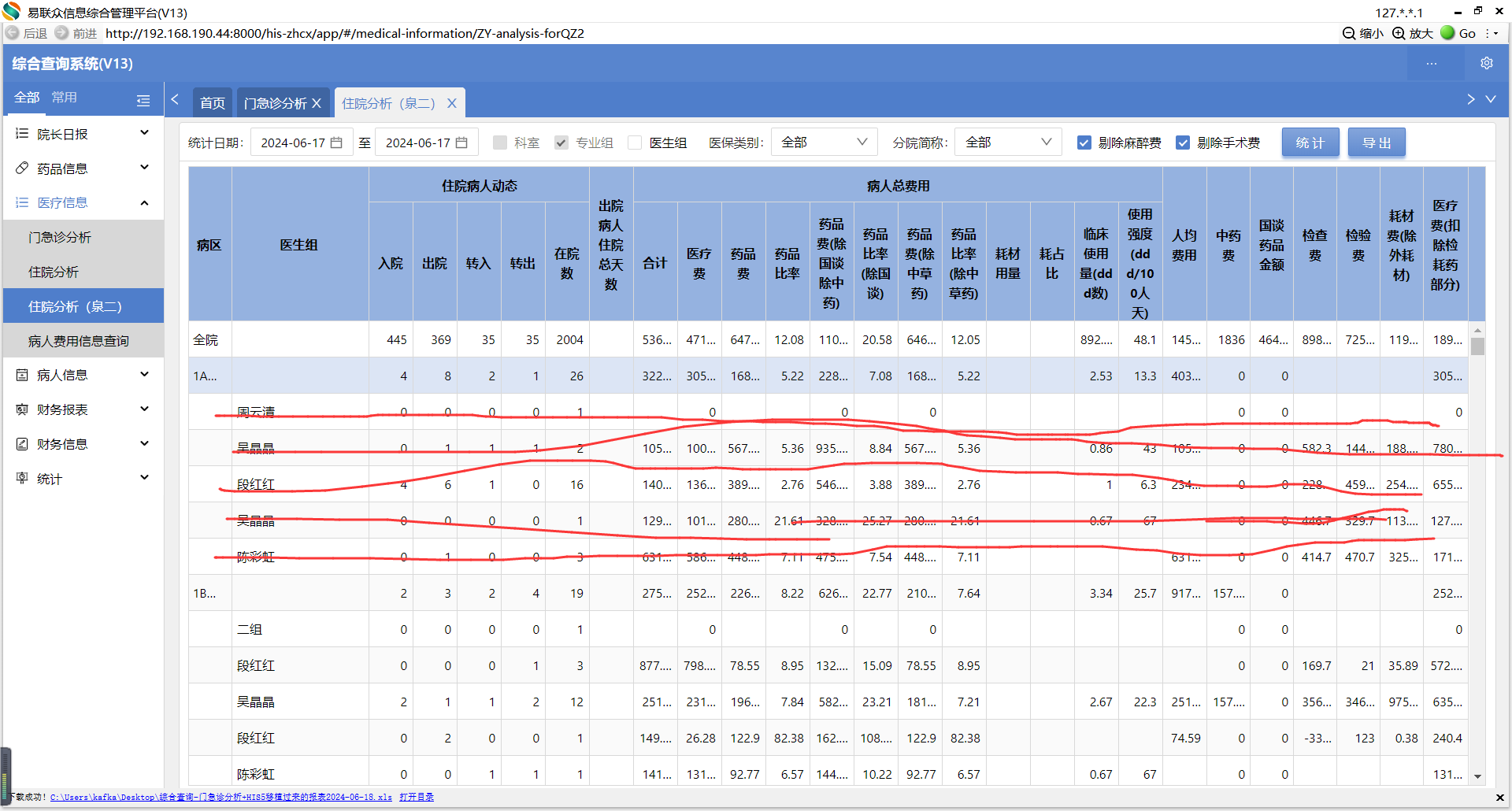Collapse the 医疗信息 menu
This screenshot has width=1512, height=811.
click(144, 202)
